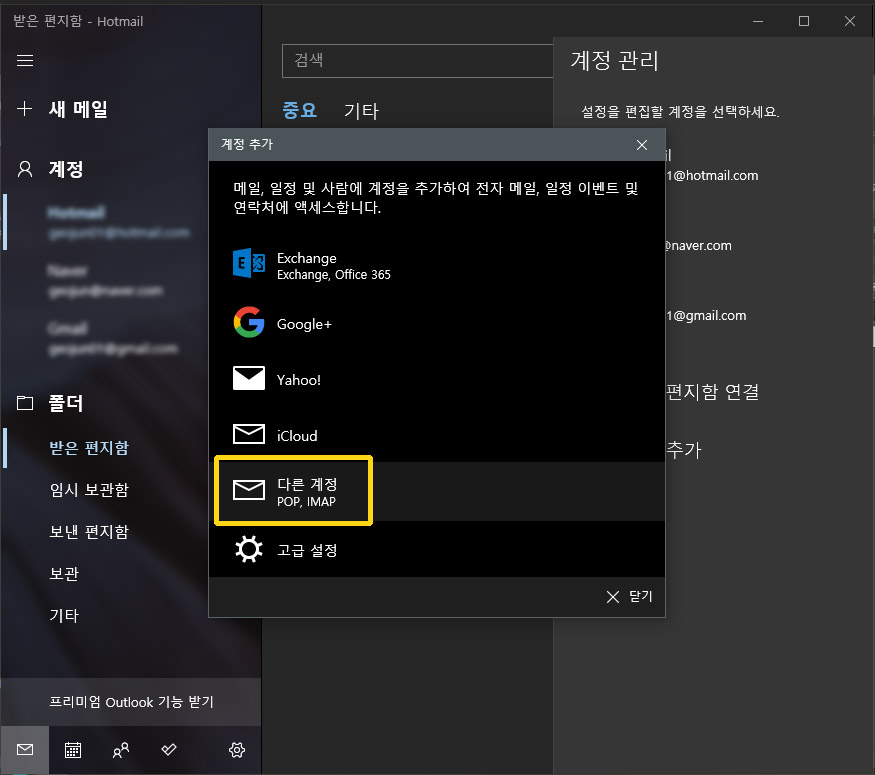Viewport: 875px width, 775px height.
Task: Switch to the 기타 other tab
Action: tap(361, 110)
